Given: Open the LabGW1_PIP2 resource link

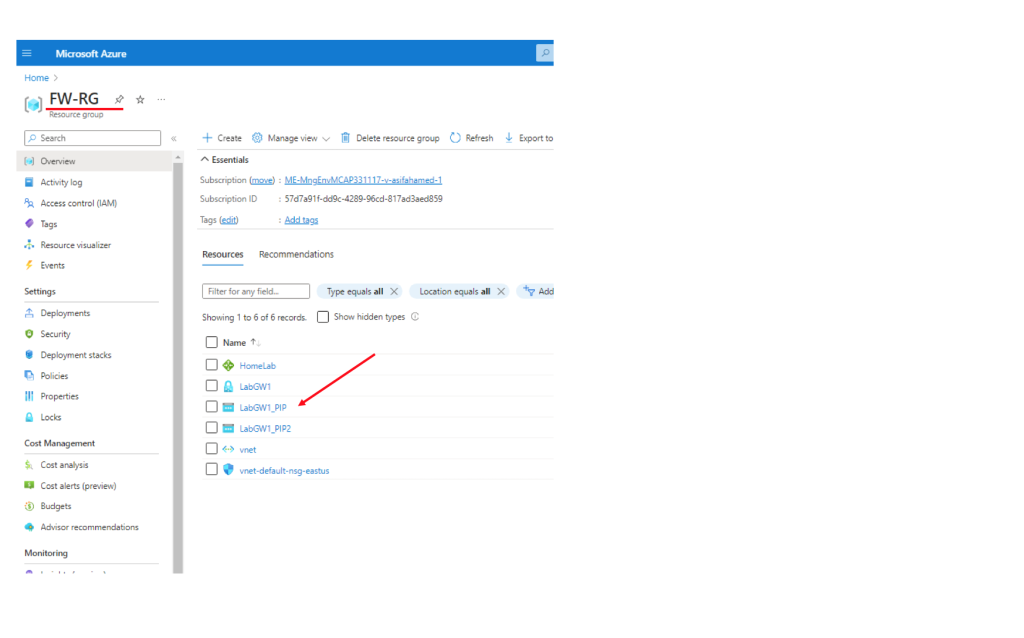Looking at the screenshot, I should 265,429.
